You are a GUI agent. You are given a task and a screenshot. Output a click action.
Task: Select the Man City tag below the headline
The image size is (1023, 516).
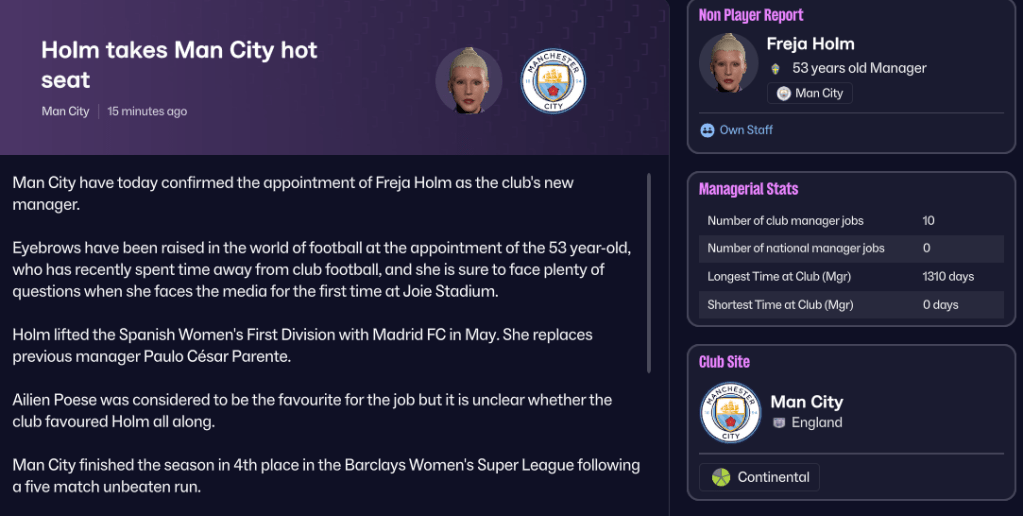pos(65,111)
